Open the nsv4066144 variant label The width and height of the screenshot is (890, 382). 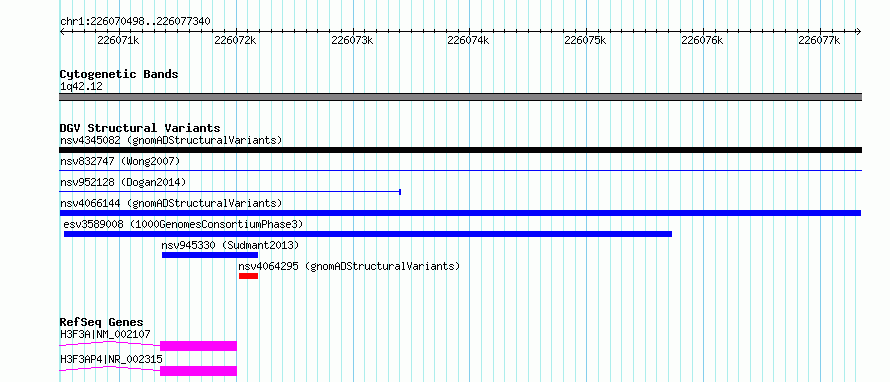pyautogui.click(x=171, y=203)
